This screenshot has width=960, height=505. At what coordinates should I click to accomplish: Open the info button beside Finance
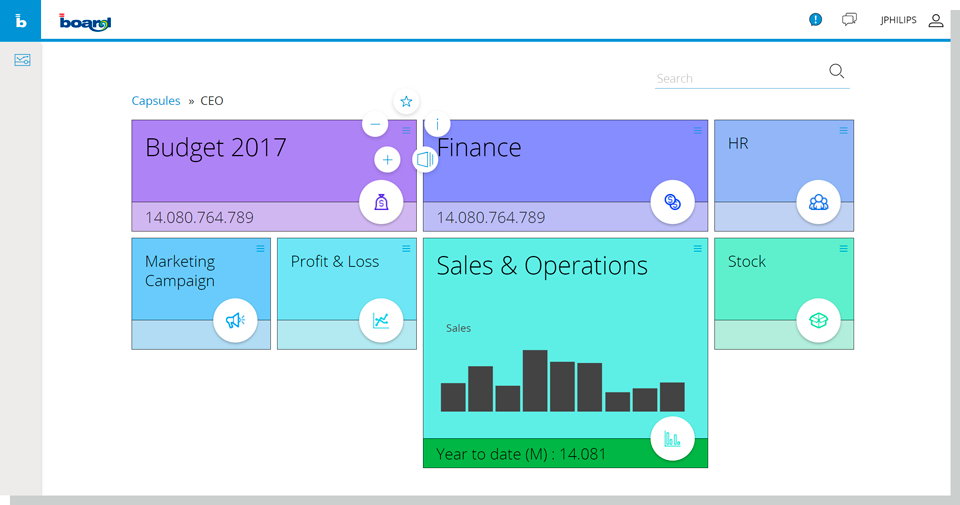tap(437, 125)
